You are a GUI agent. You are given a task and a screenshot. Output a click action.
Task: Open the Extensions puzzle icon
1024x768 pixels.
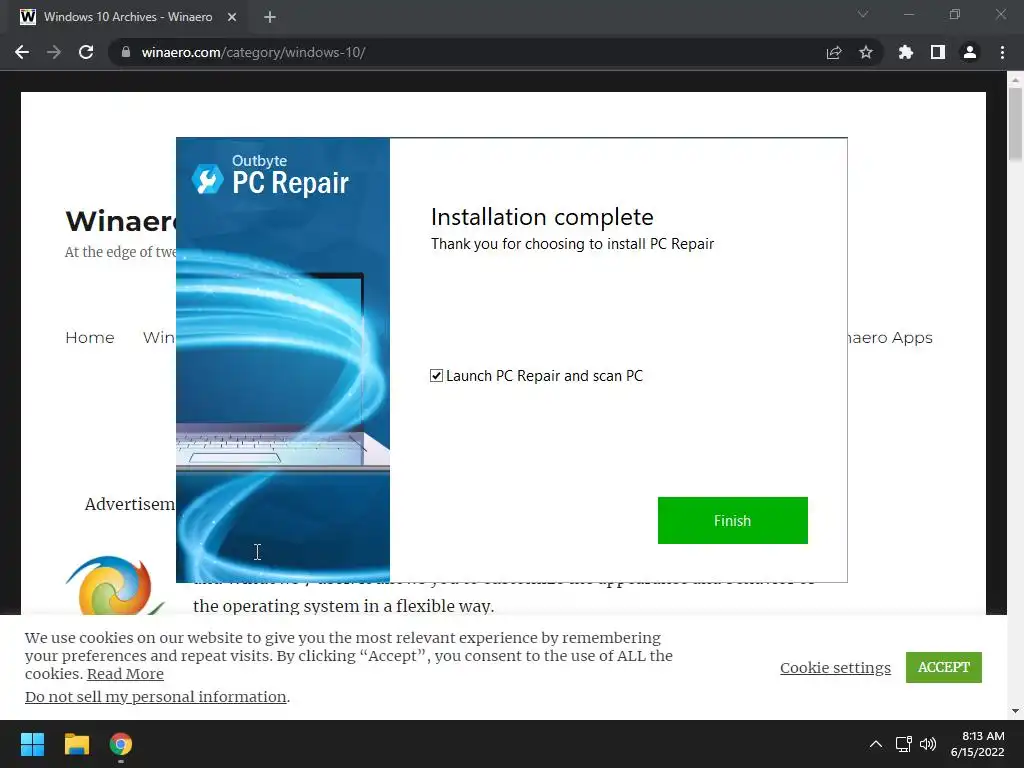pyautogui.click(x=906, y=52)
